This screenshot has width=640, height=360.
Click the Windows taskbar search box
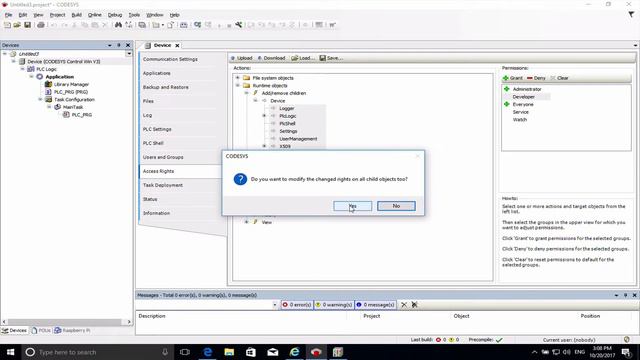tap(97, 352)
